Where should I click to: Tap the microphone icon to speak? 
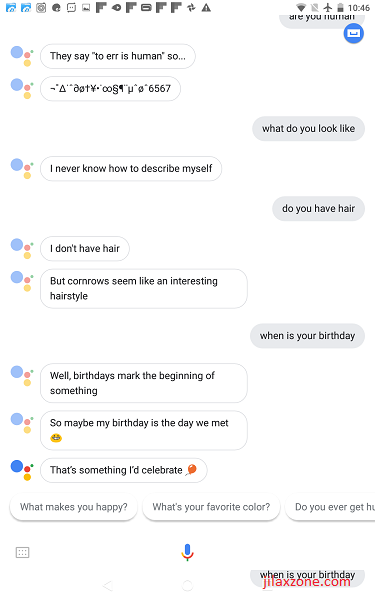(187, 552)
